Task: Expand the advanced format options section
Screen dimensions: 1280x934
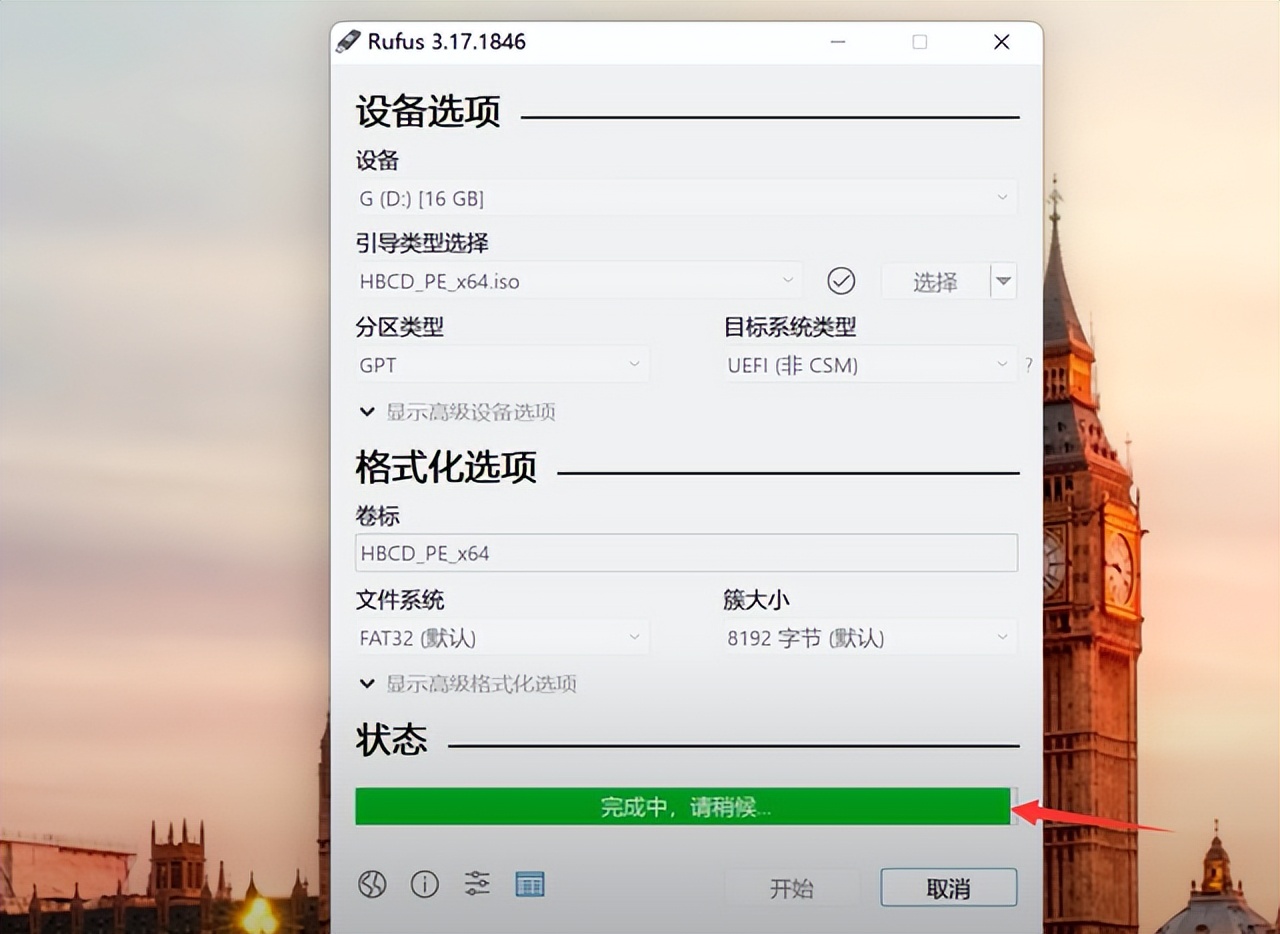Action: [x=470, y=684]
